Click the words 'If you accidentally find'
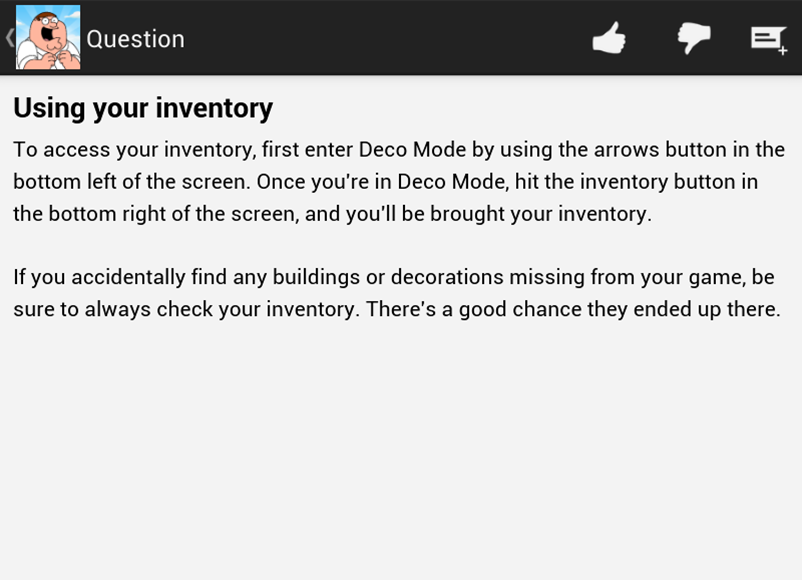 [127, 277]
